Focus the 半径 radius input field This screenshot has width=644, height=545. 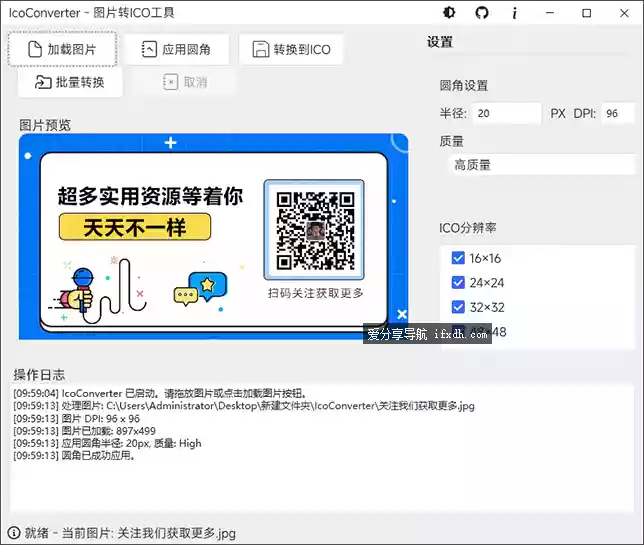(x=507, y=113)
